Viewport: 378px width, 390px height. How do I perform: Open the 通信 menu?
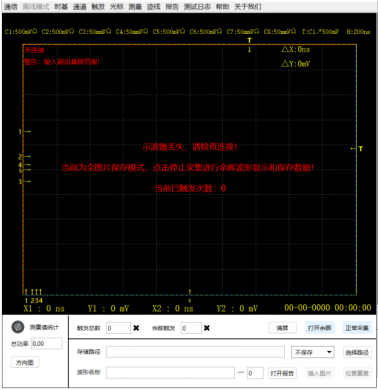pos(10,7)
